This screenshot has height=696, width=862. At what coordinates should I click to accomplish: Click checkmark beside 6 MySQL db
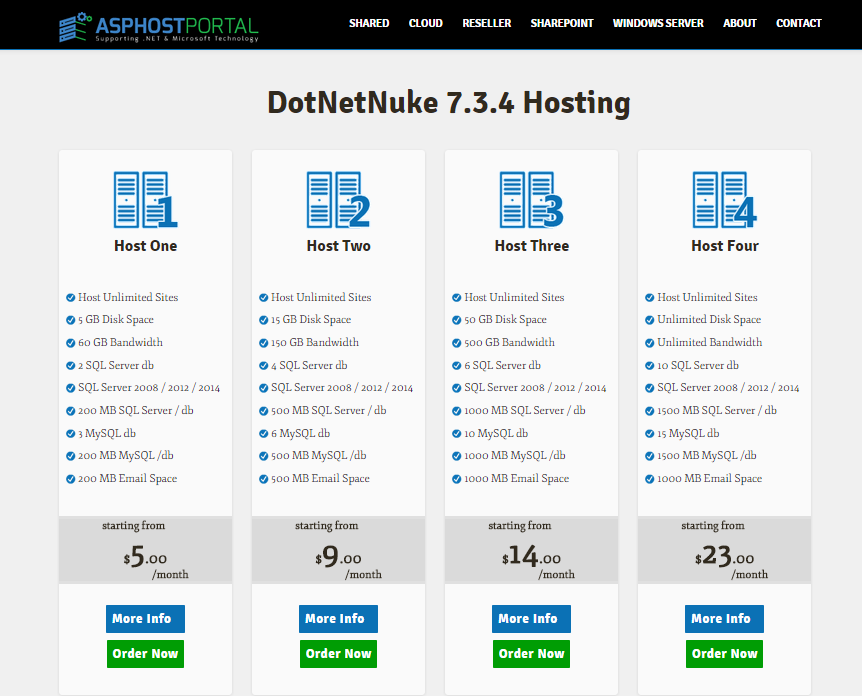pos(263,434)
